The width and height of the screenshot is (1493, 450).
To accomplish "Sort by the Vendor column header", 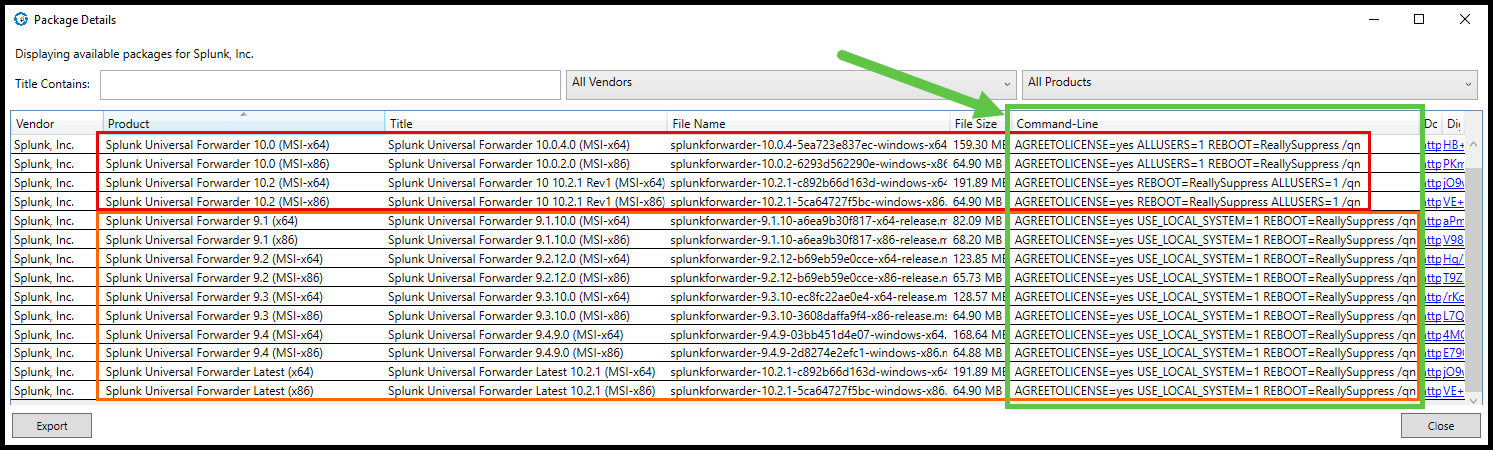I will tap(57, 123).
